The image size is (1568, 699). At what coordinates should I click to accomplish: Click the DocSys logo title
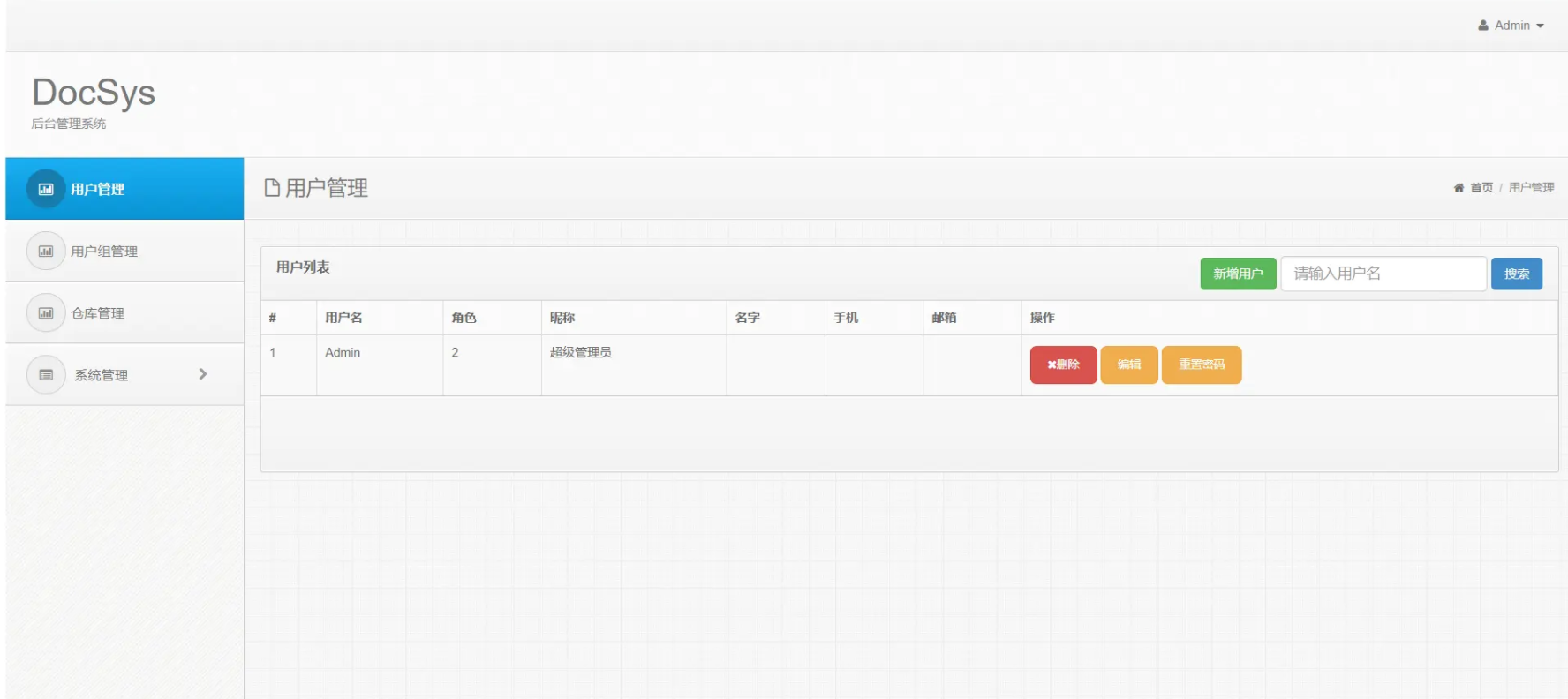(94, 93)
